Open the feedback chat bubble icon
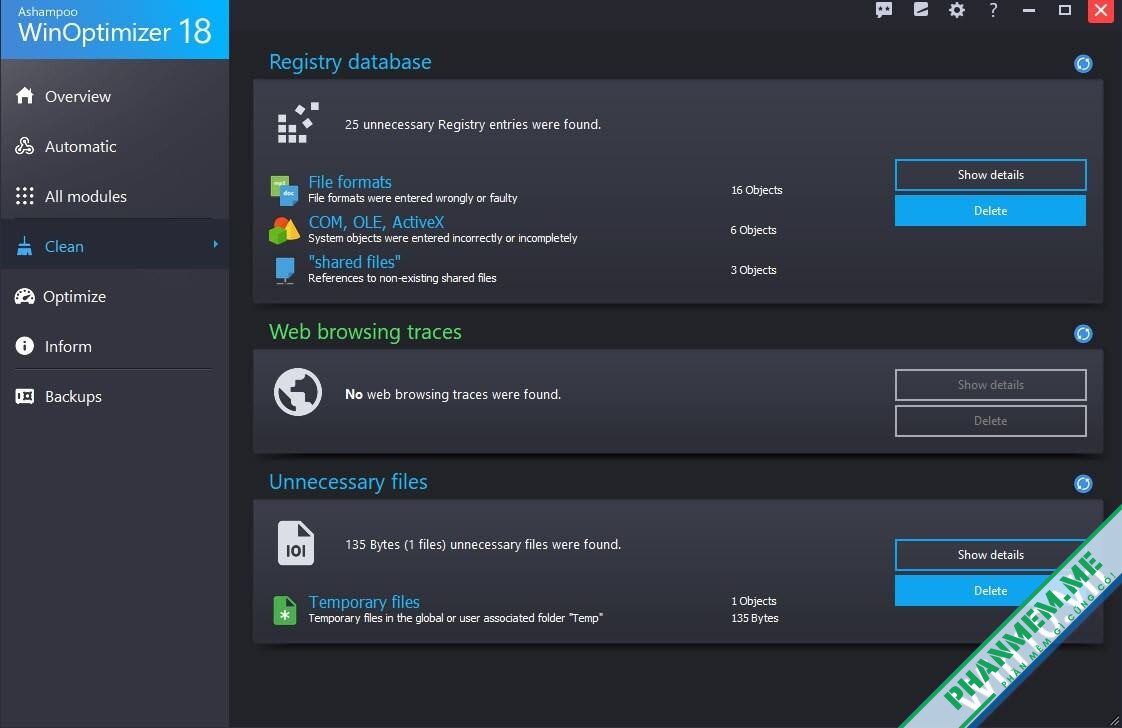Screen dimensions: 1122x728 pyautogui.click(x=884, y=10)
